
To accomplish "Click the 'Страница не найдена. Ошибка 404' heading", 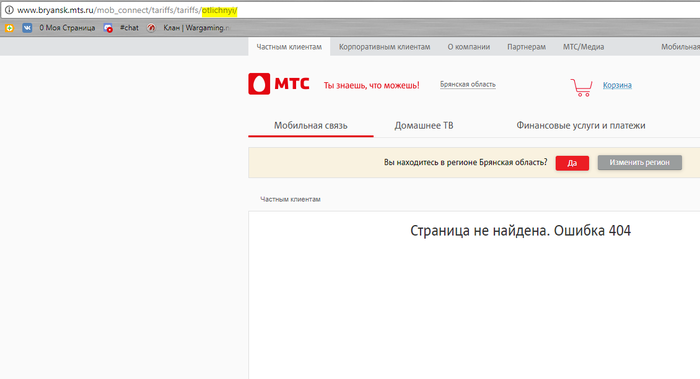I will pos(521,231).
